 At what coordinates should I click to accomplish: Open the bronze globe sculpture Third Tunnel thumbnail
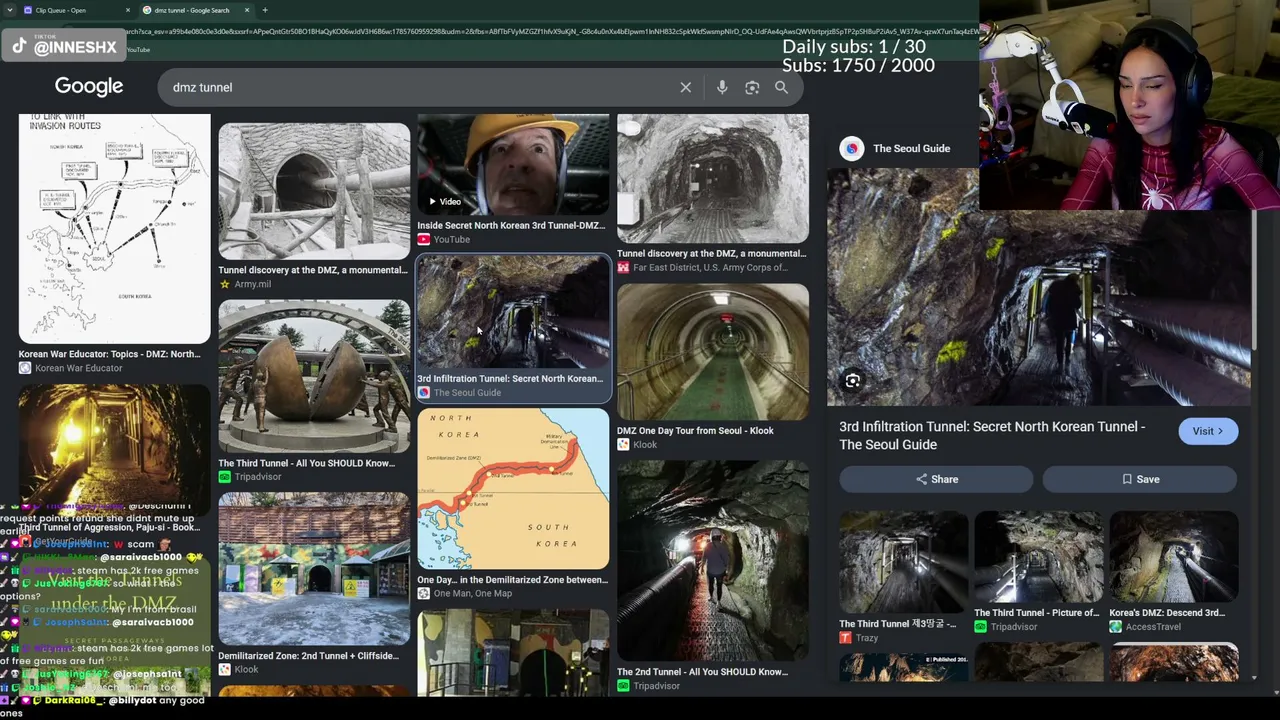point(314,376)
